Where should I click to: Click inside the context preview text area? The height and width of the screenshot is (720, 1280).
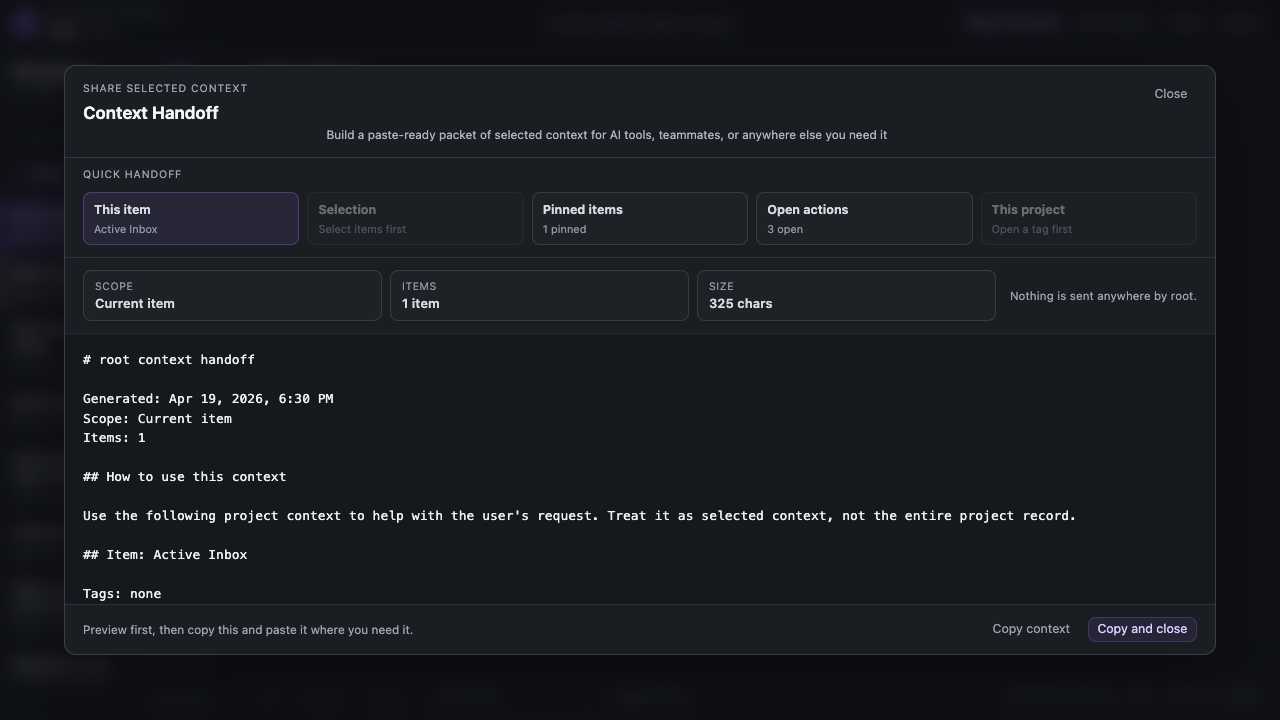click(639, 470)
